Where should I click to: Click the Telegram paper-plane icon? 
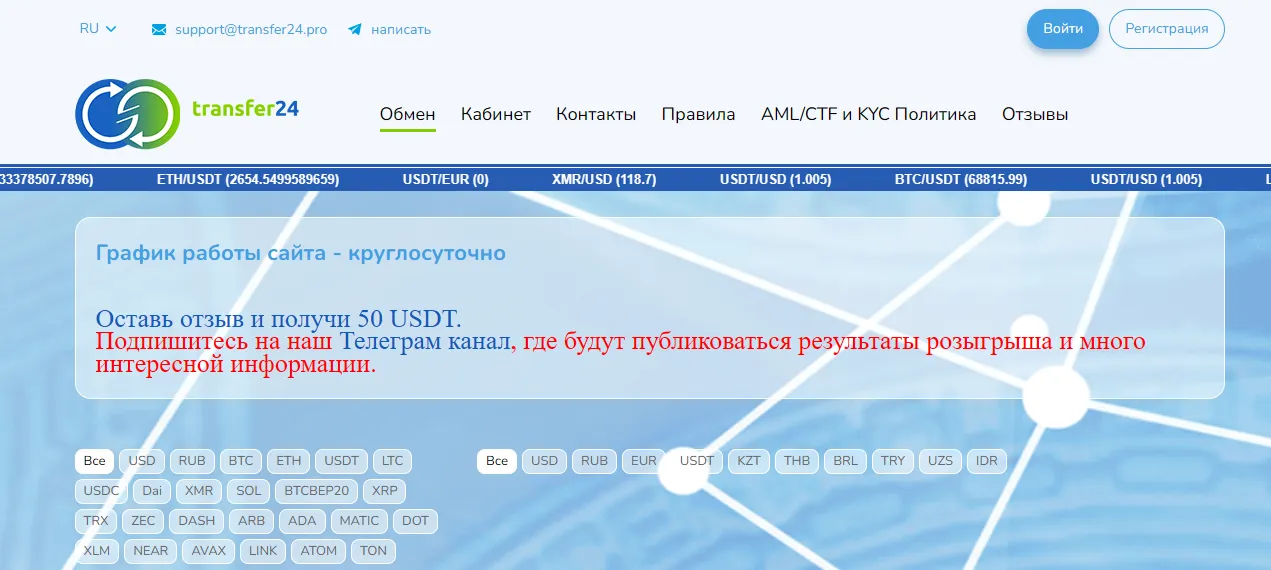[x=355, y=30]
